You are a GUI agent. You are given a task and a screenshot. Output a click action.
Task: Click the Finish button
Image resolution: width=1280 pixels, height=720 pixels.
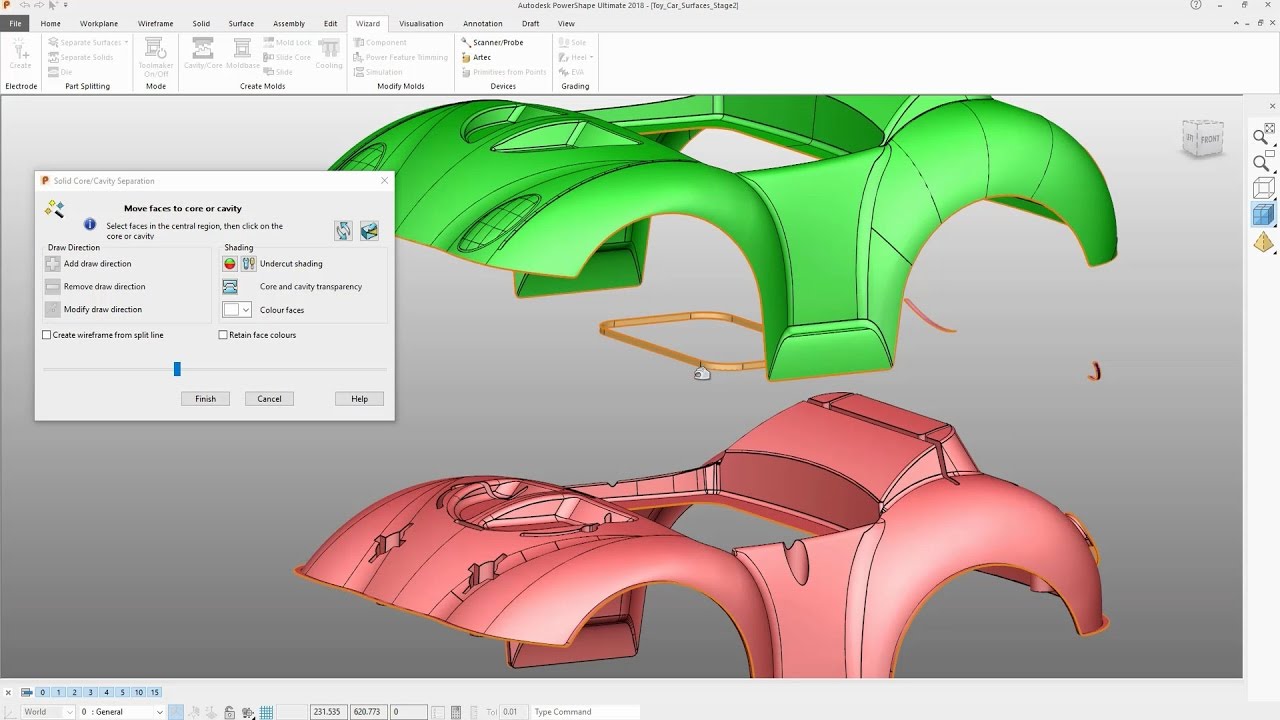click(205, 399)
